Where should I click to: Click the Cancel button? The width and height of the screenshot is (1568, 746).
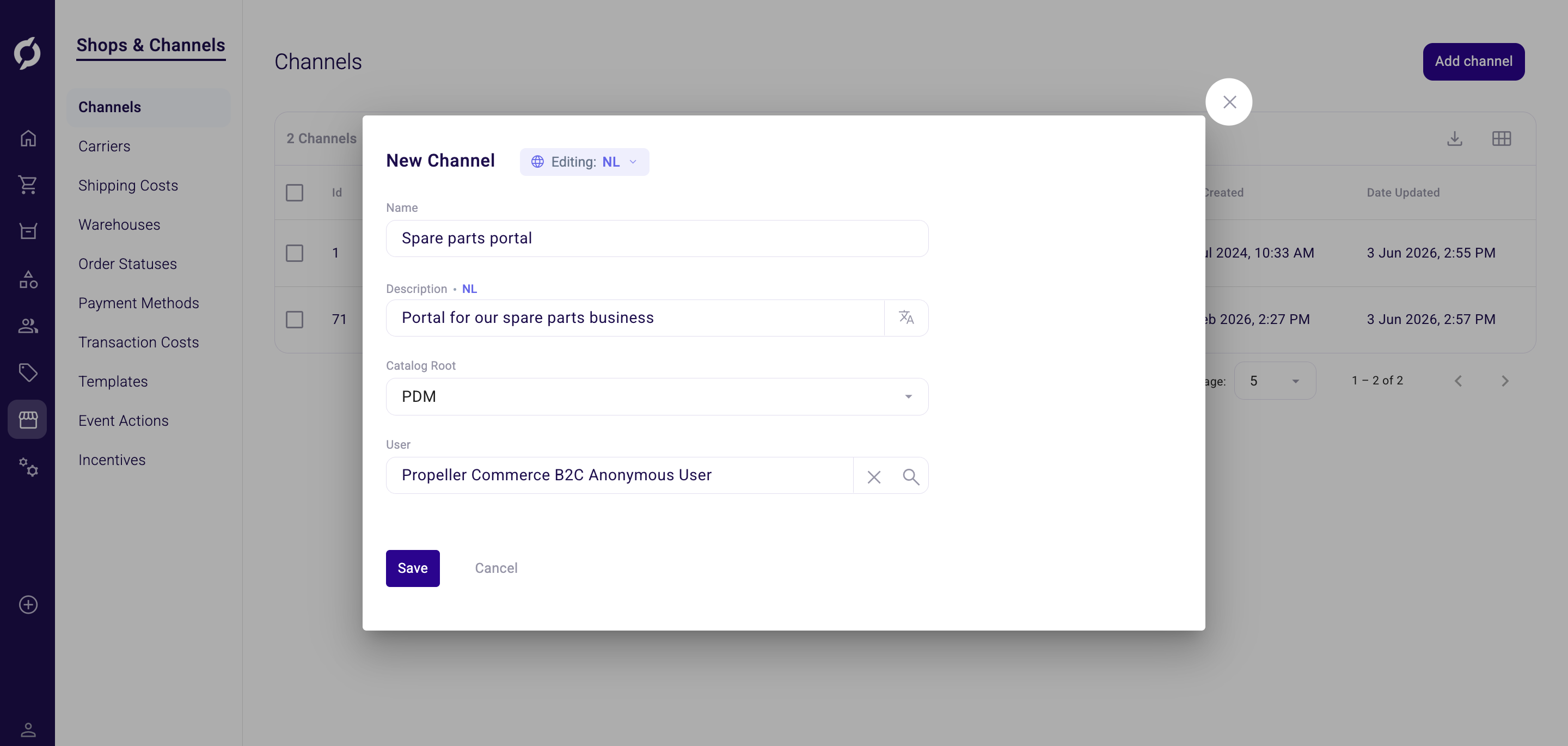496,568
